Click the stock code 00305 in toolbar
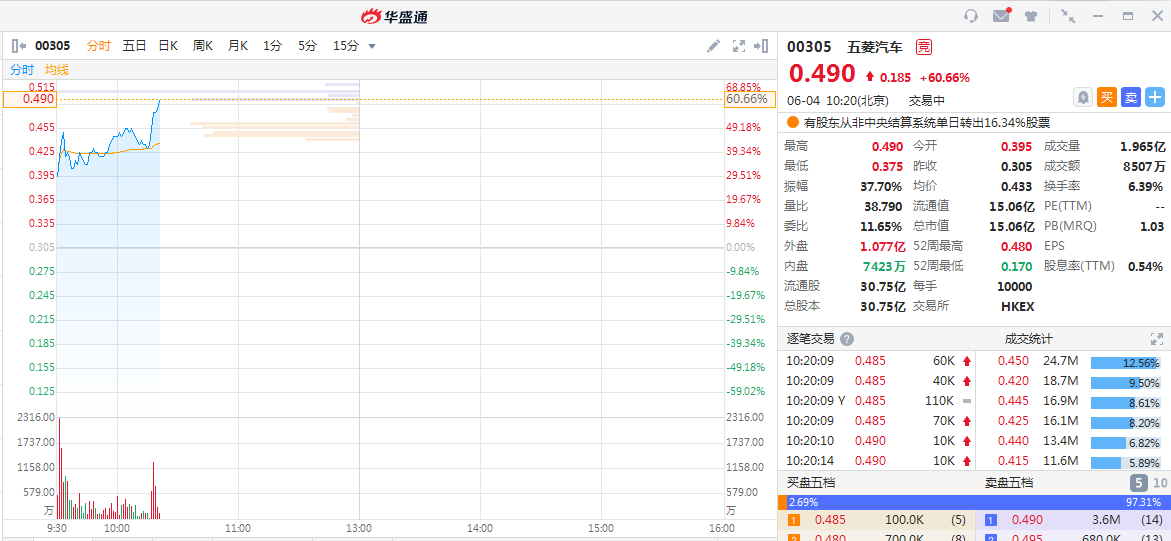The height and width of the screenshot is (541, 1171). [52, 46]
